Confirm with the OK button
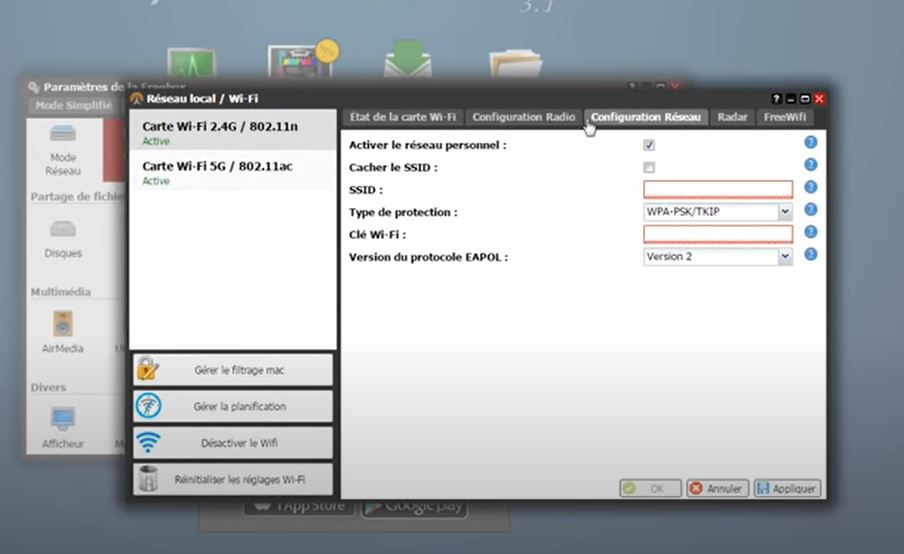The image size is (904, 554). (650, 489)
